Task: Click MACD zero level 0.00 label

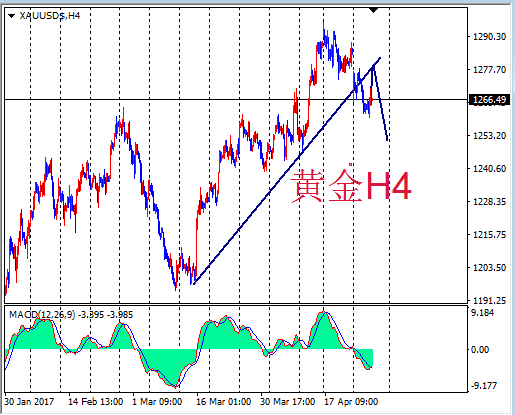Action: [480, 350]
